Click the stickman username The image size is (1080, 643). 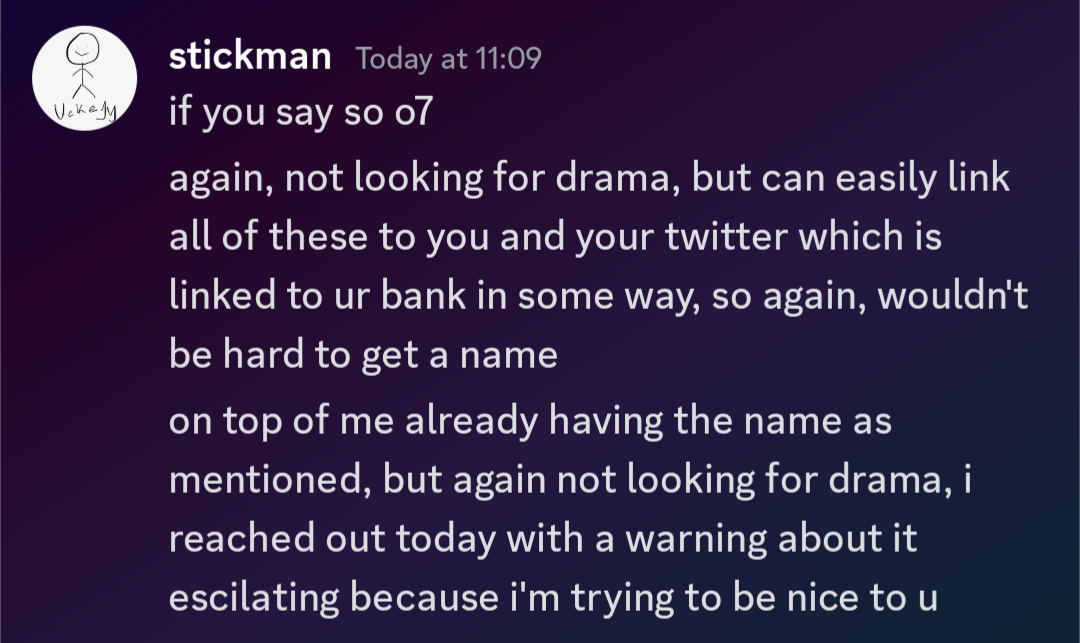(250, 57)
